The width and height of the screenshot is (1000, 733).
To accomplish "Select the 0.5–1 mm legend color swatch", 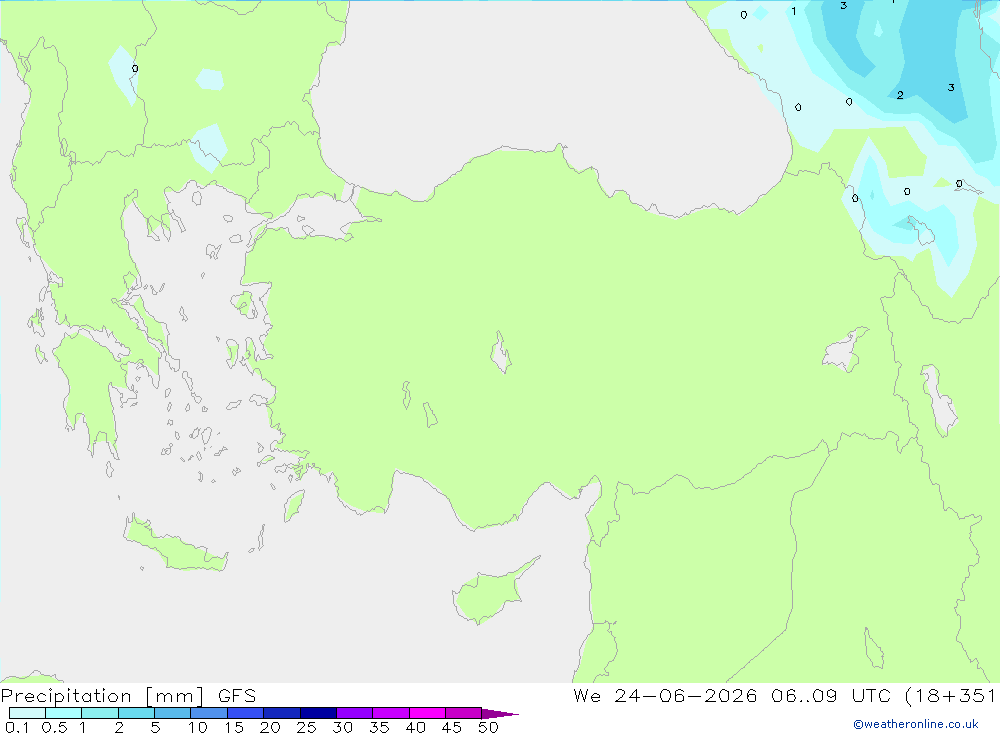I will [64, 713].
